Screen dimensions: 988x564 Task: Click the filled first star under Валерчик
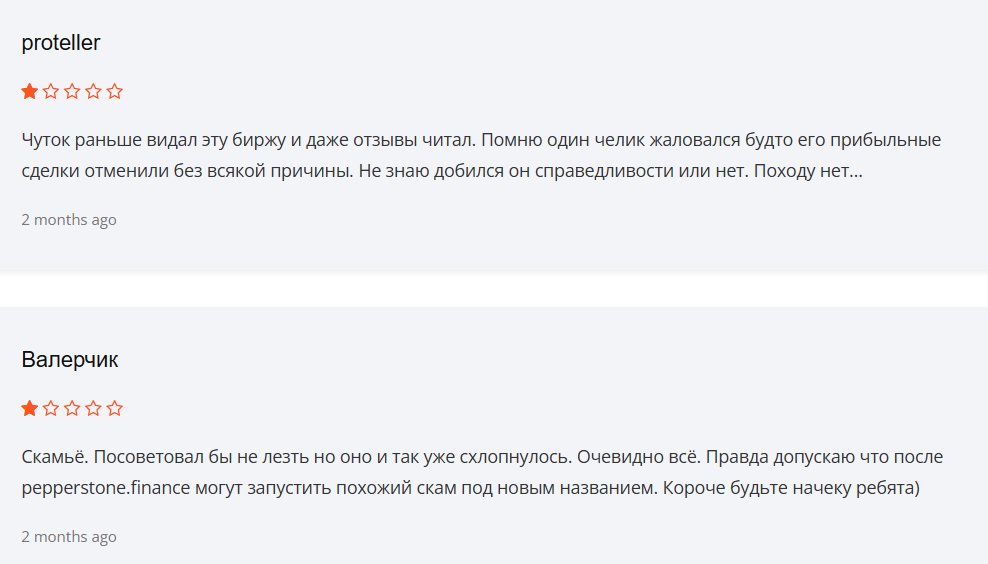[x=30, y=409]
